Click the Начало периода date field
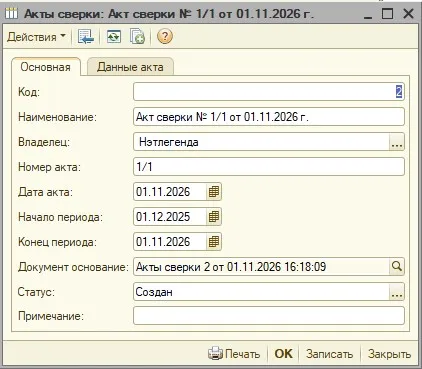 pos(170,217)
